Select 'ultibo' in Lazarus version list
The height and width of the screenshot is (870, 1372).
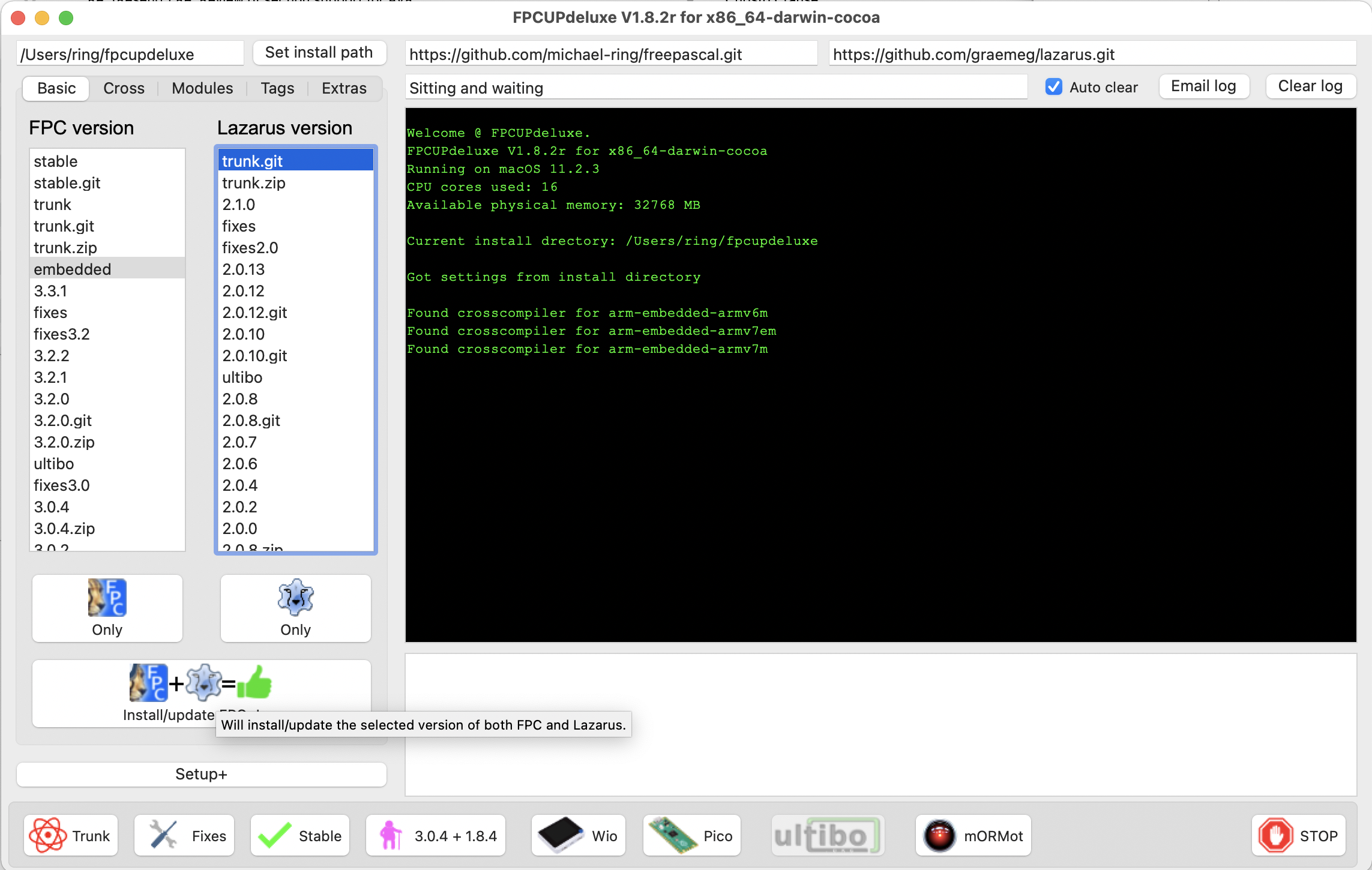(296, 377)
